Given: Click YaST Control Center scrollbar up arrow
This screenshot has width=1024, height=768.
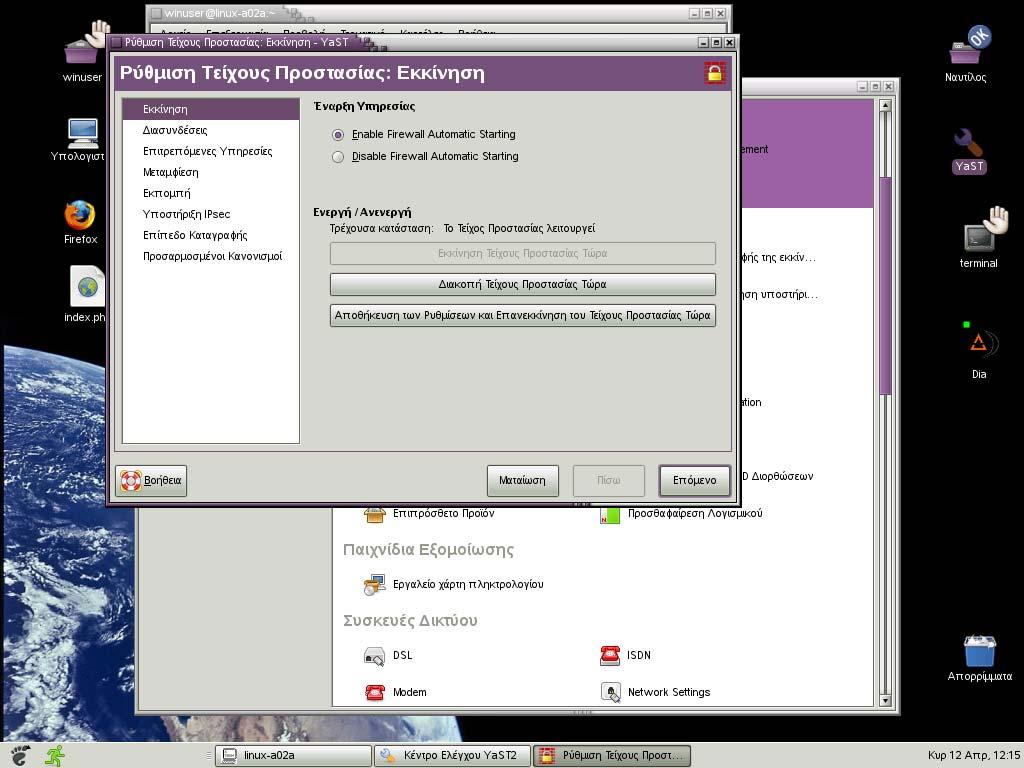Looking at the screenshot, I should pyautogui.click(x=886, y=105).
